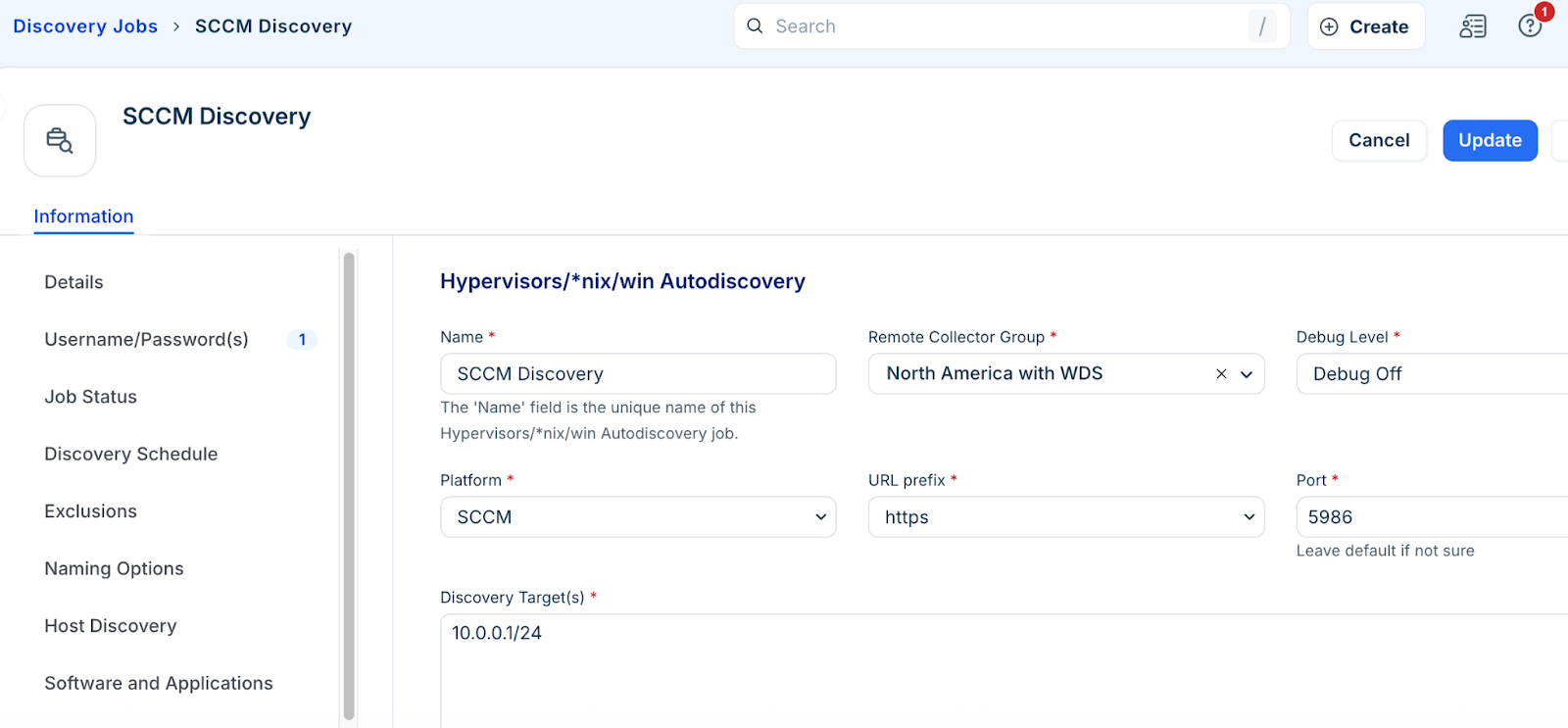Click the Update button
Image resolution: width=1568 pixels, height=728 pixels.
1490,140
